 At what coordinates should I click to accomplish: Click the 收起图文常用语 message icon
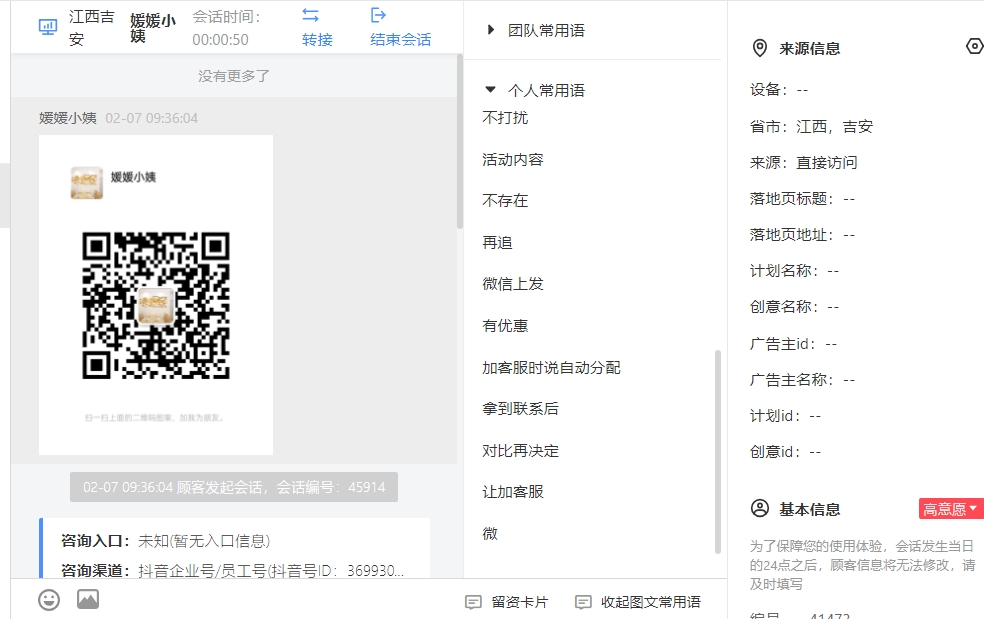tap(583, 602)
